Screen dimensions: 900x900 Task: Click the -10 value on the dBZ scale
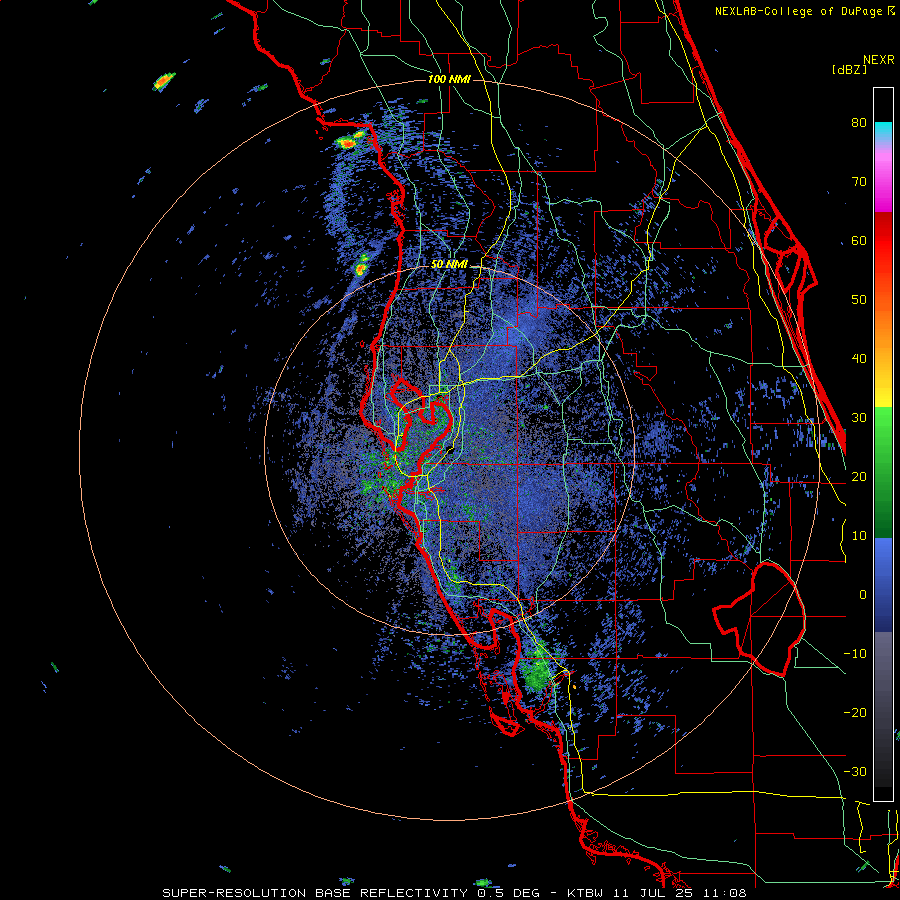[x=855, y=654]
